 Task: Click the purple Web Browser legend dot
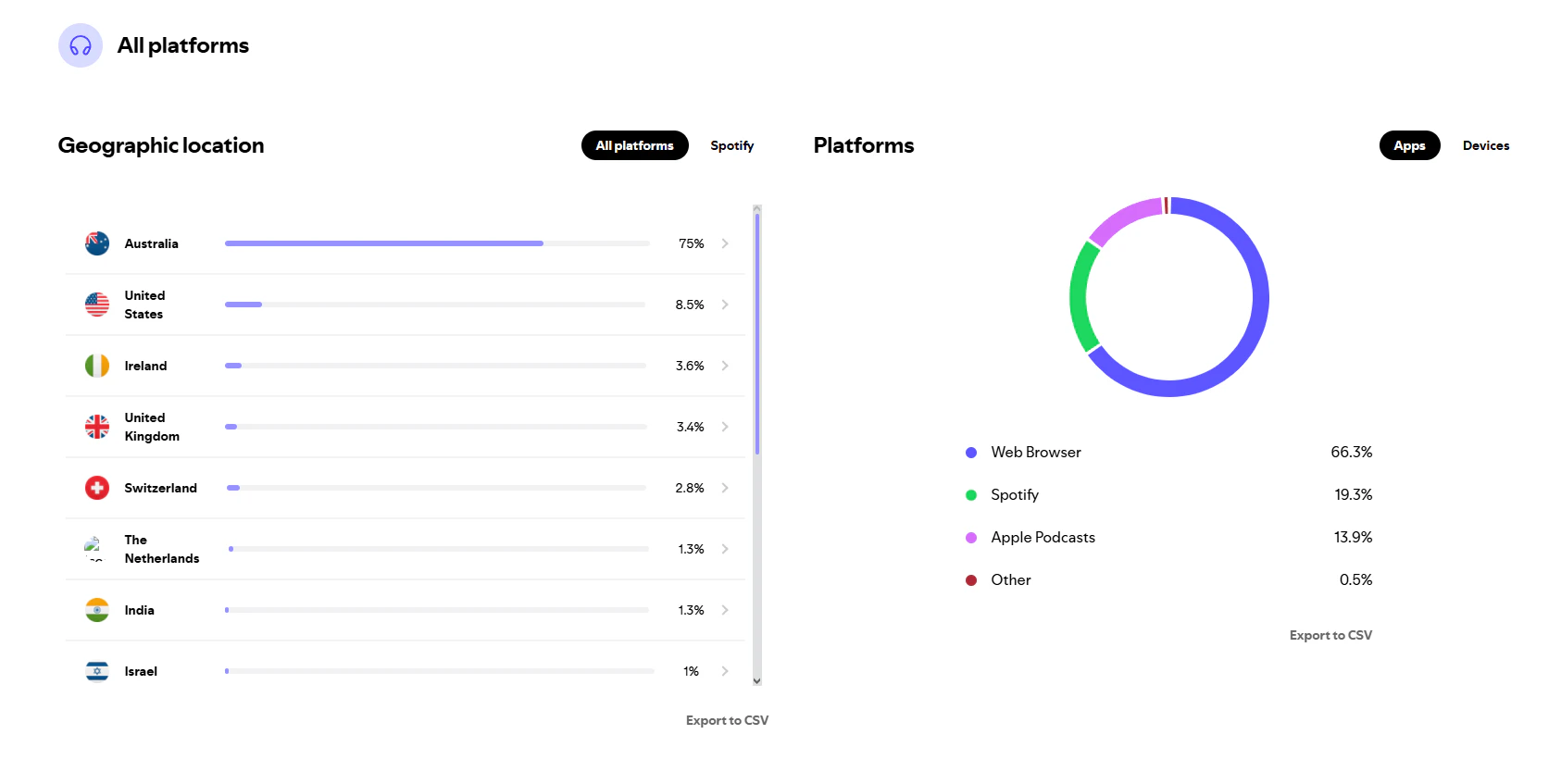pos(971,453)
